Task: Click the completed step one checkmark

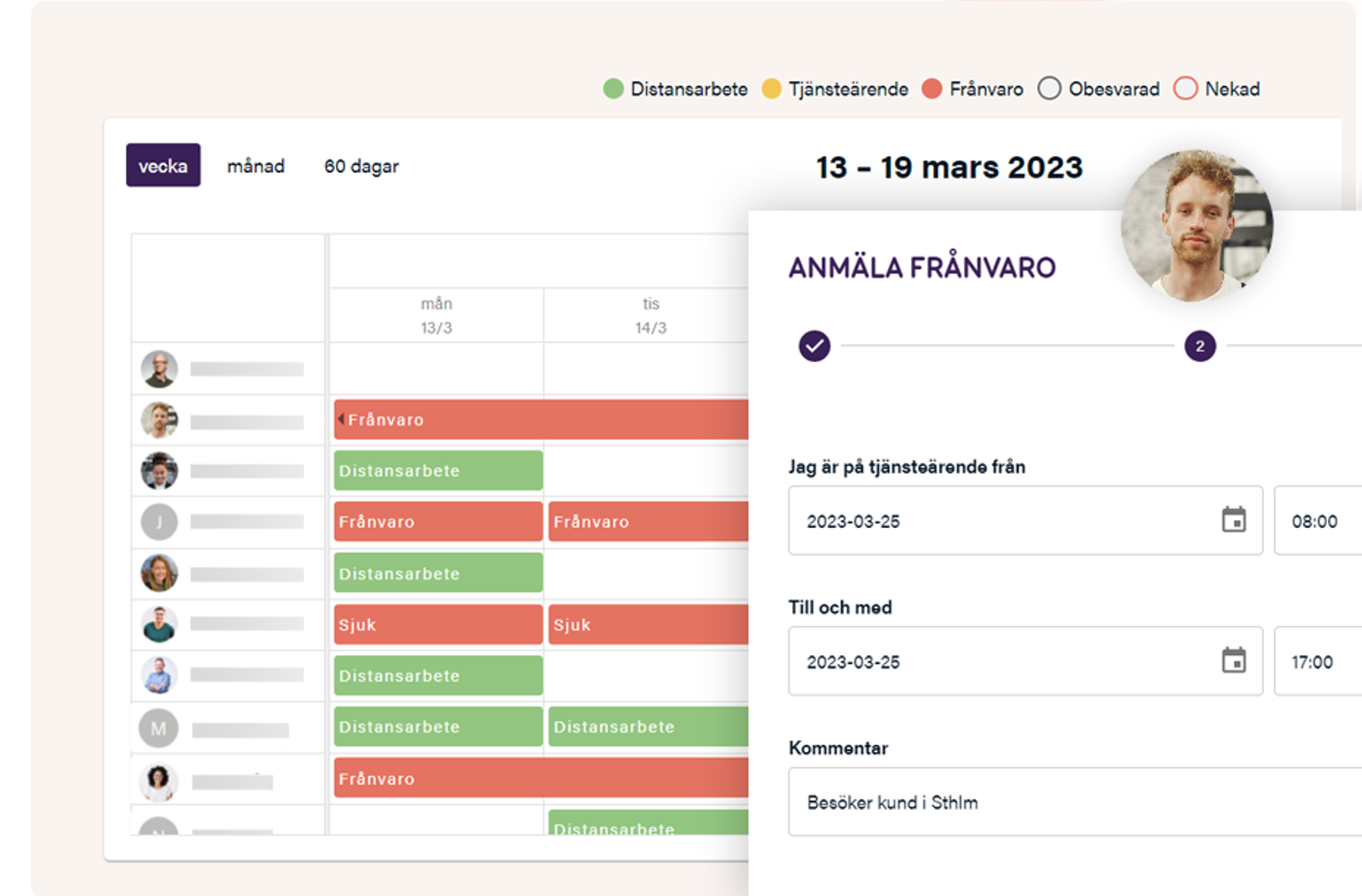Action: (x=814, y=346)
